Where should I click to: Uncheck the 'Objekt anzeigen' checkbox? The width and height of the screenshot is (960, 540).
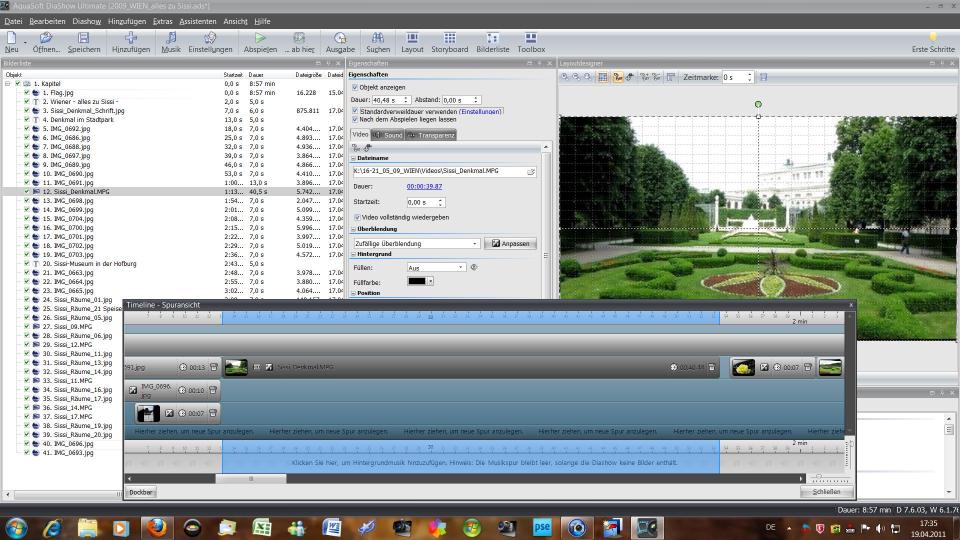click(x=355, y=87)
